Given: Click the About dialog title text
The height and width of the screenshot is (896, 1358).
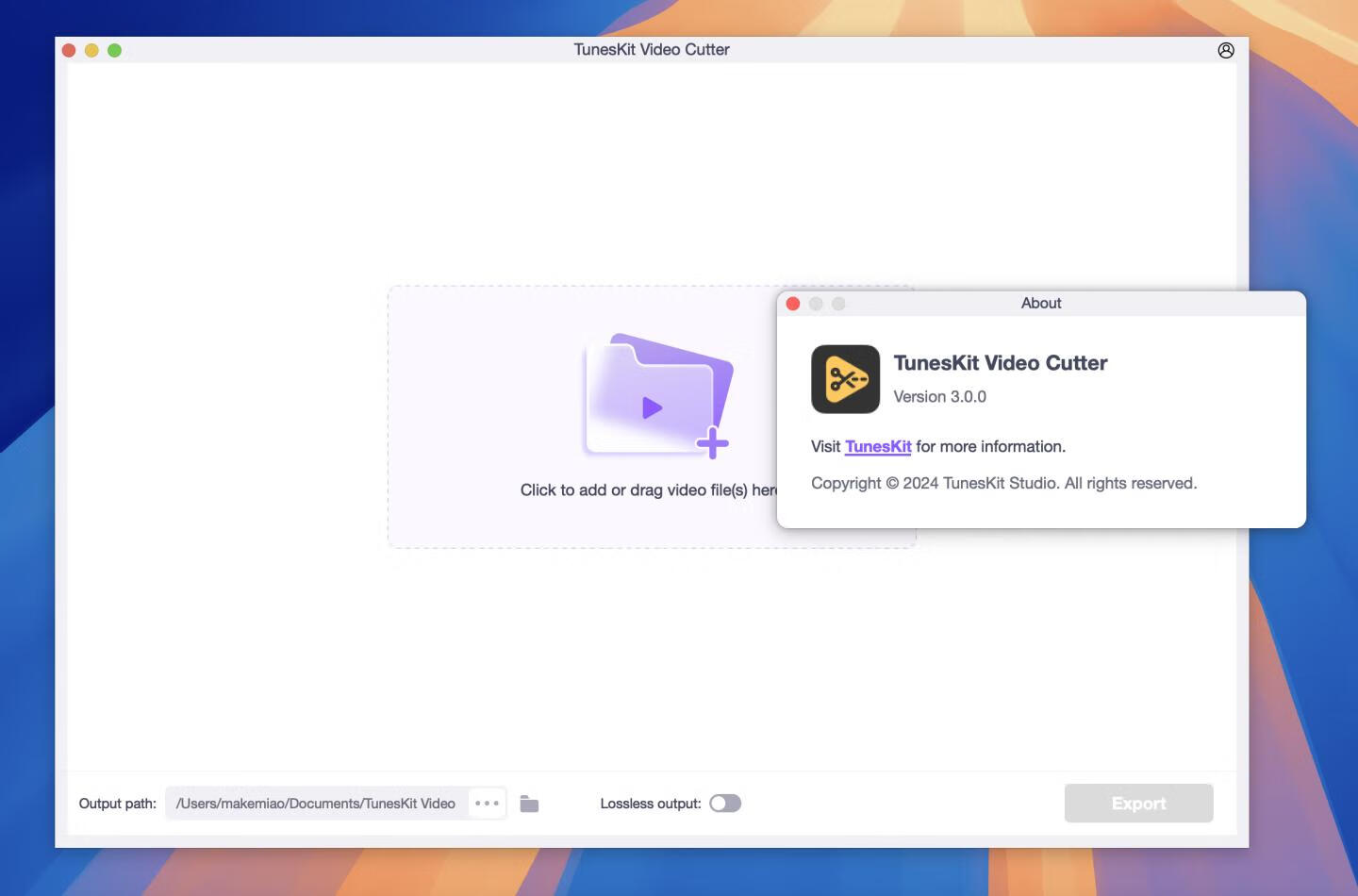Looking at the screenshot, I should click(x=1041, y=303).
